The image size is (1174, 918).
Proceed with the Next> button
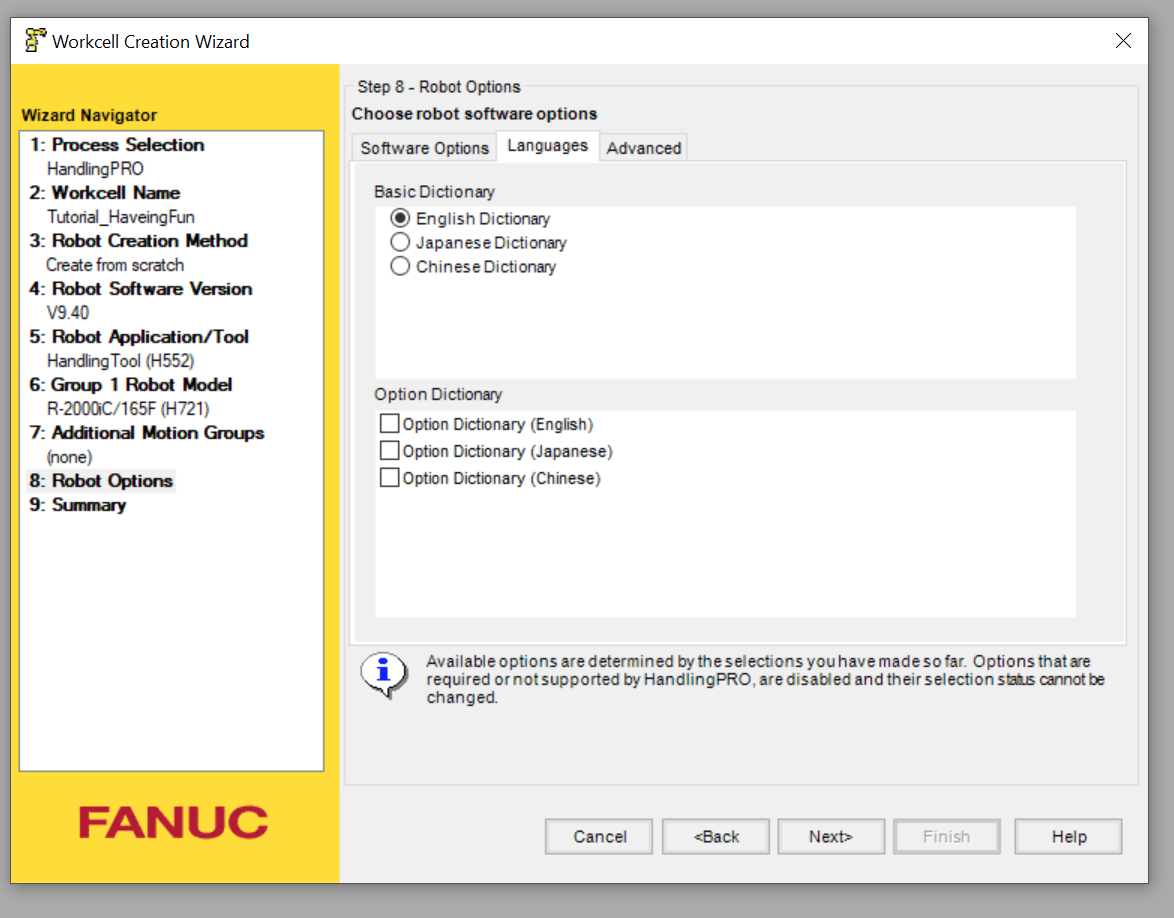coord(831,836)
